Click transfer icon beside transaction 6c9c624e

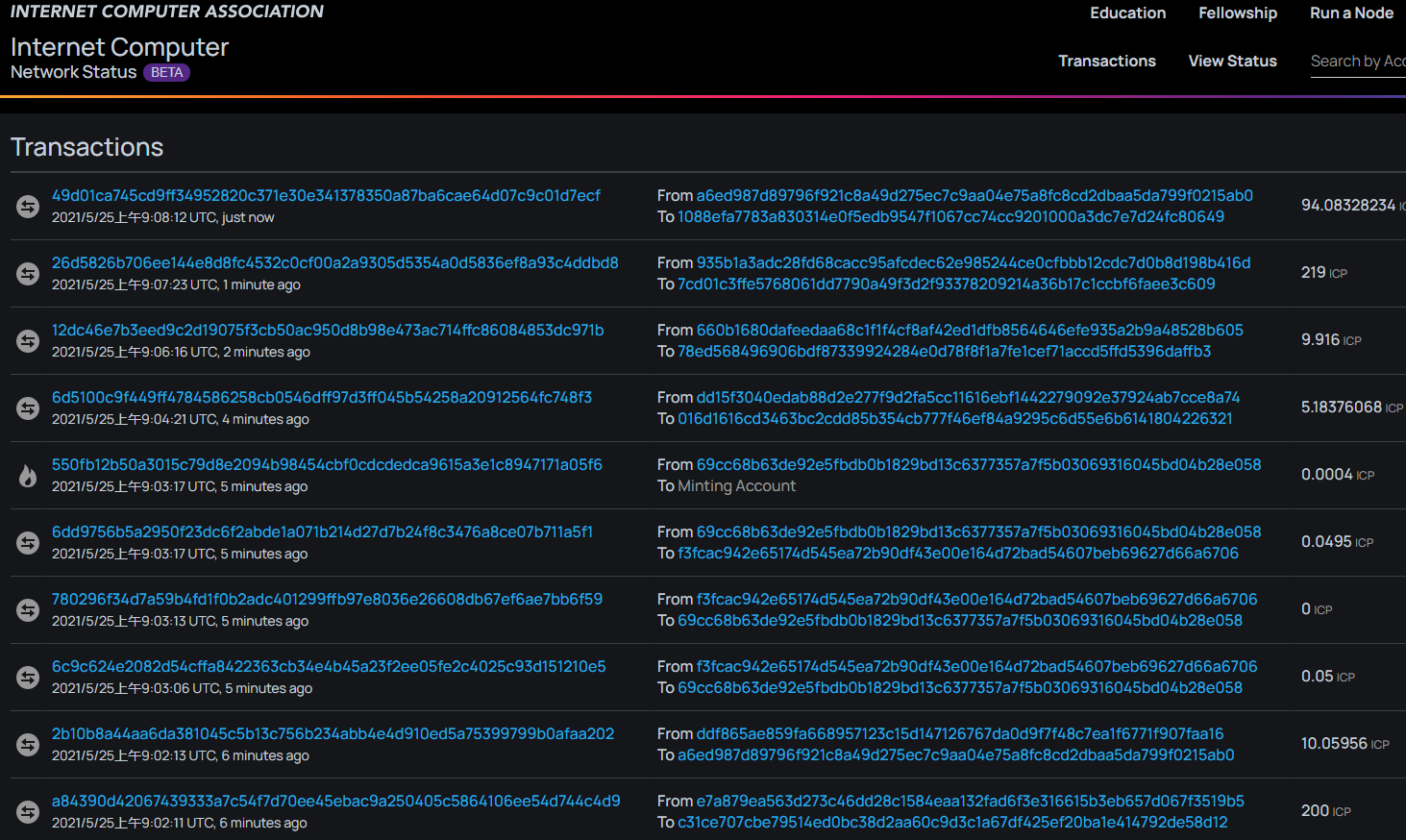(28, 678)
